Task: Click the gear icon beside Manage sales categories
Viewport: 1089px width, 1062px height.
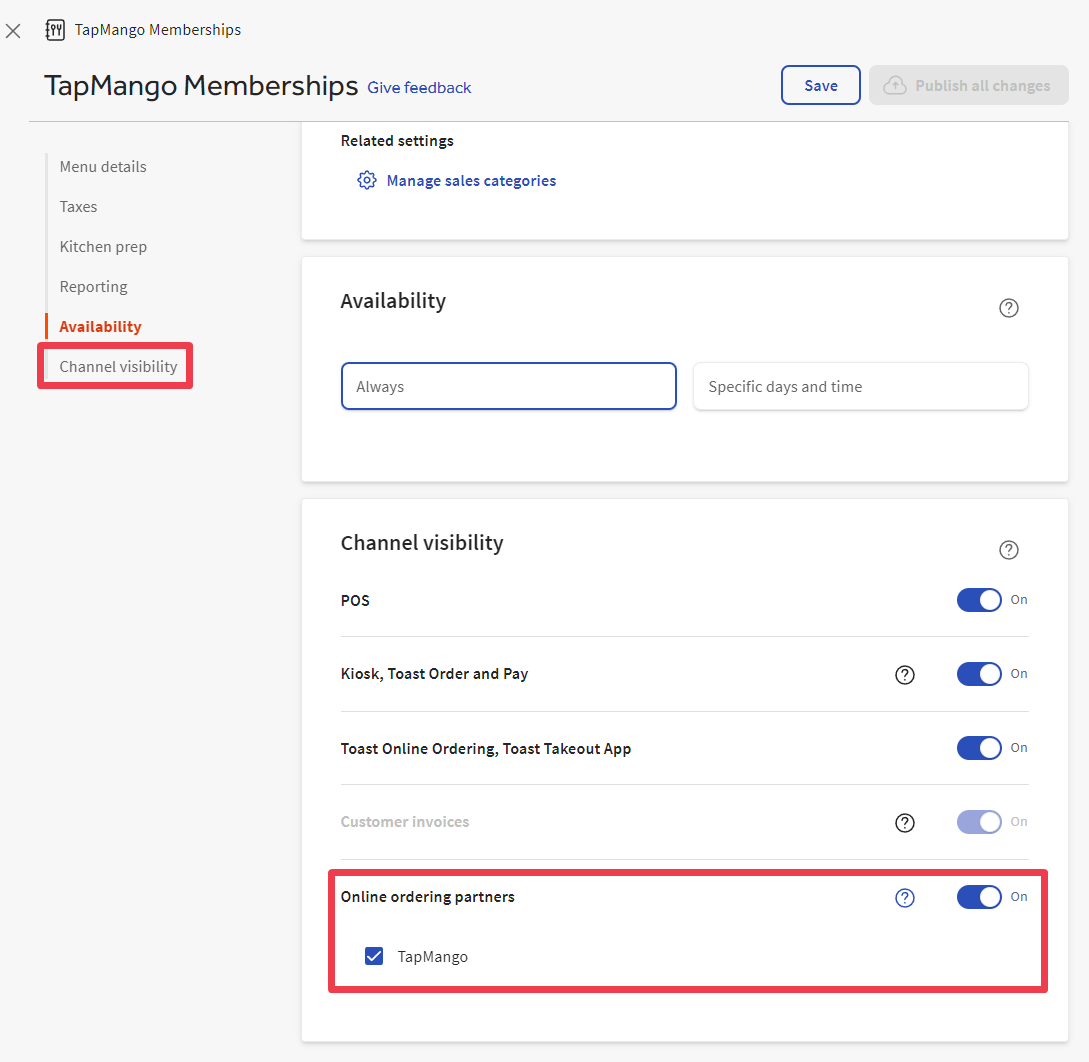Action: 366,180
